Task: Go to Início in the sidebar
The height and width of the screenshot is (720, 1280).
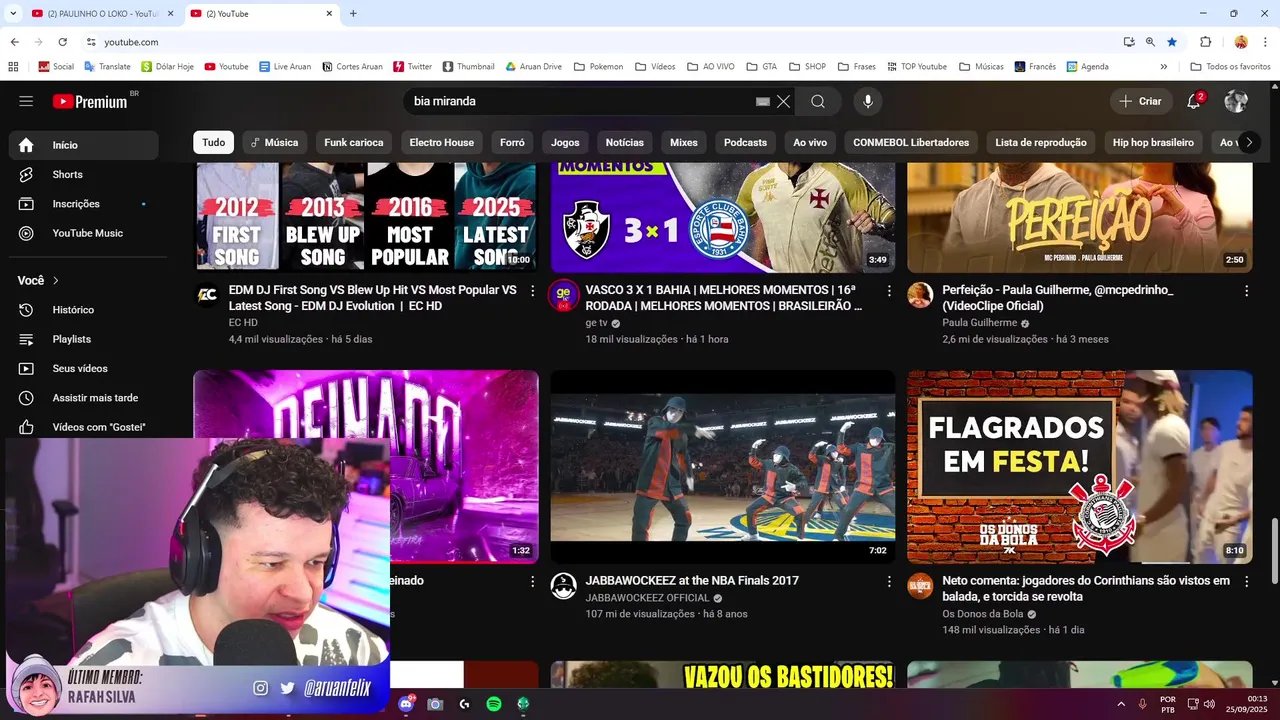Action: point(84,145)
